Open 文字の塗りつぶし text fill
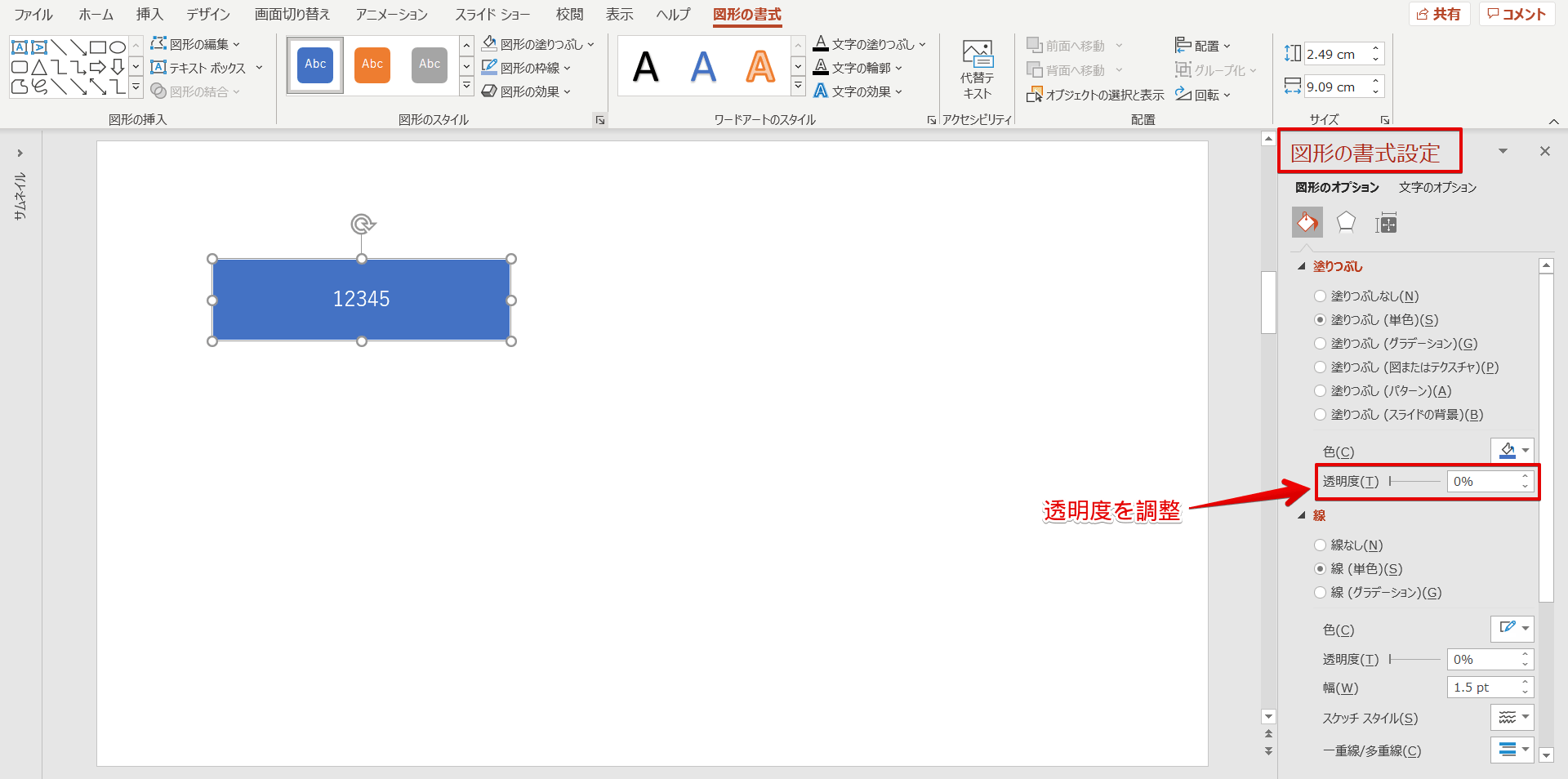Screen dimensions: 1568x779 [870, 44]
